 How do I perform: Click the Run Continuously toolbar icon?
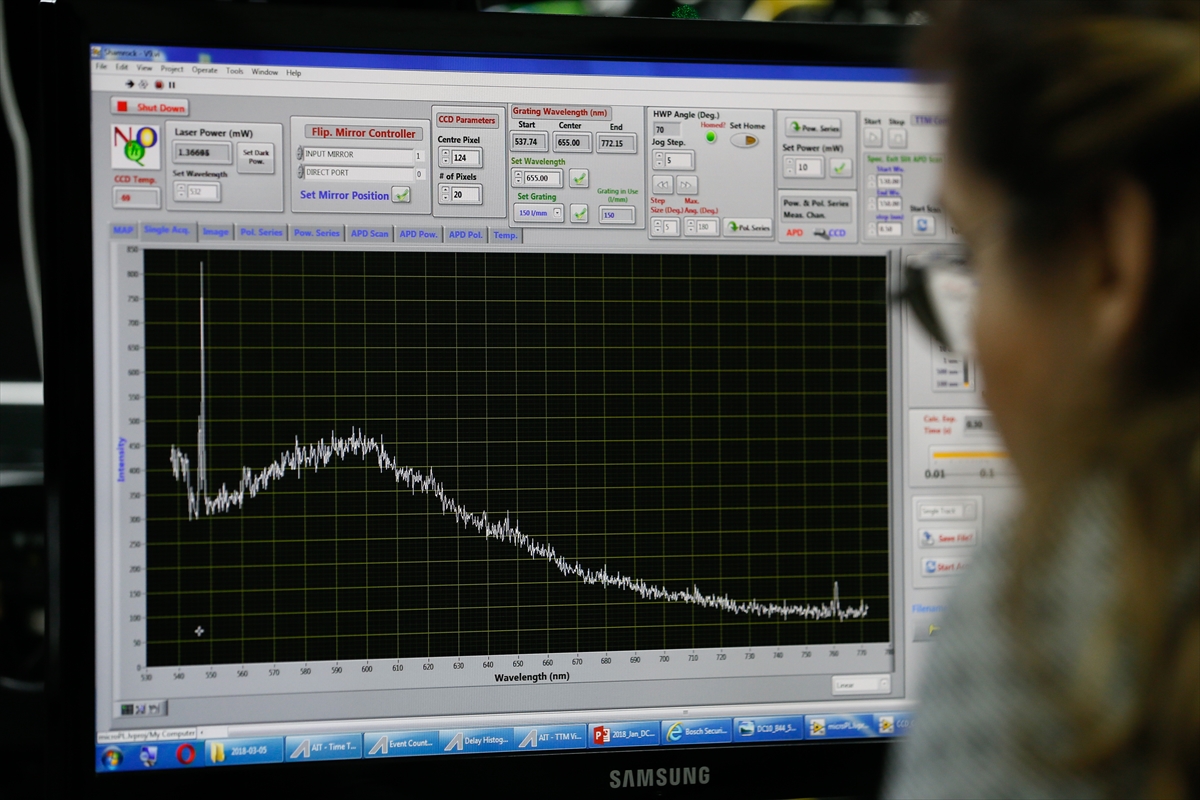pyautogui.click(x=143, y=85)
